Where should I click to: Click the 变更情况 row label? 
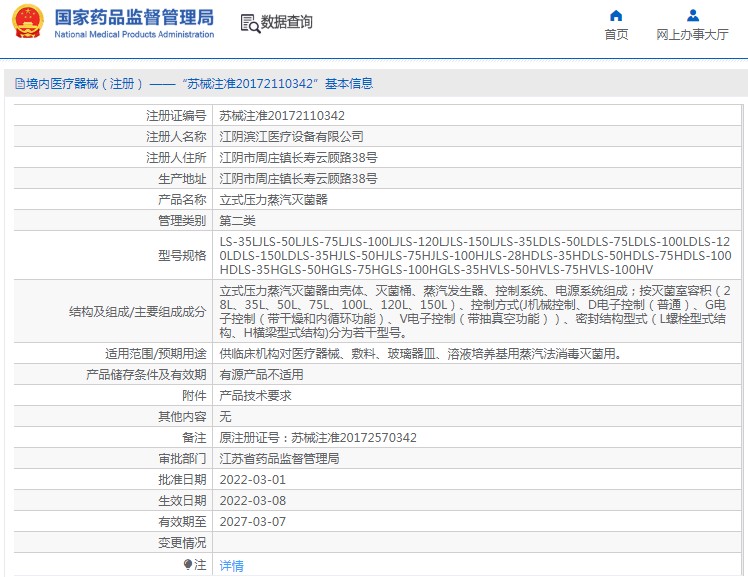click(x=182, y=542)
